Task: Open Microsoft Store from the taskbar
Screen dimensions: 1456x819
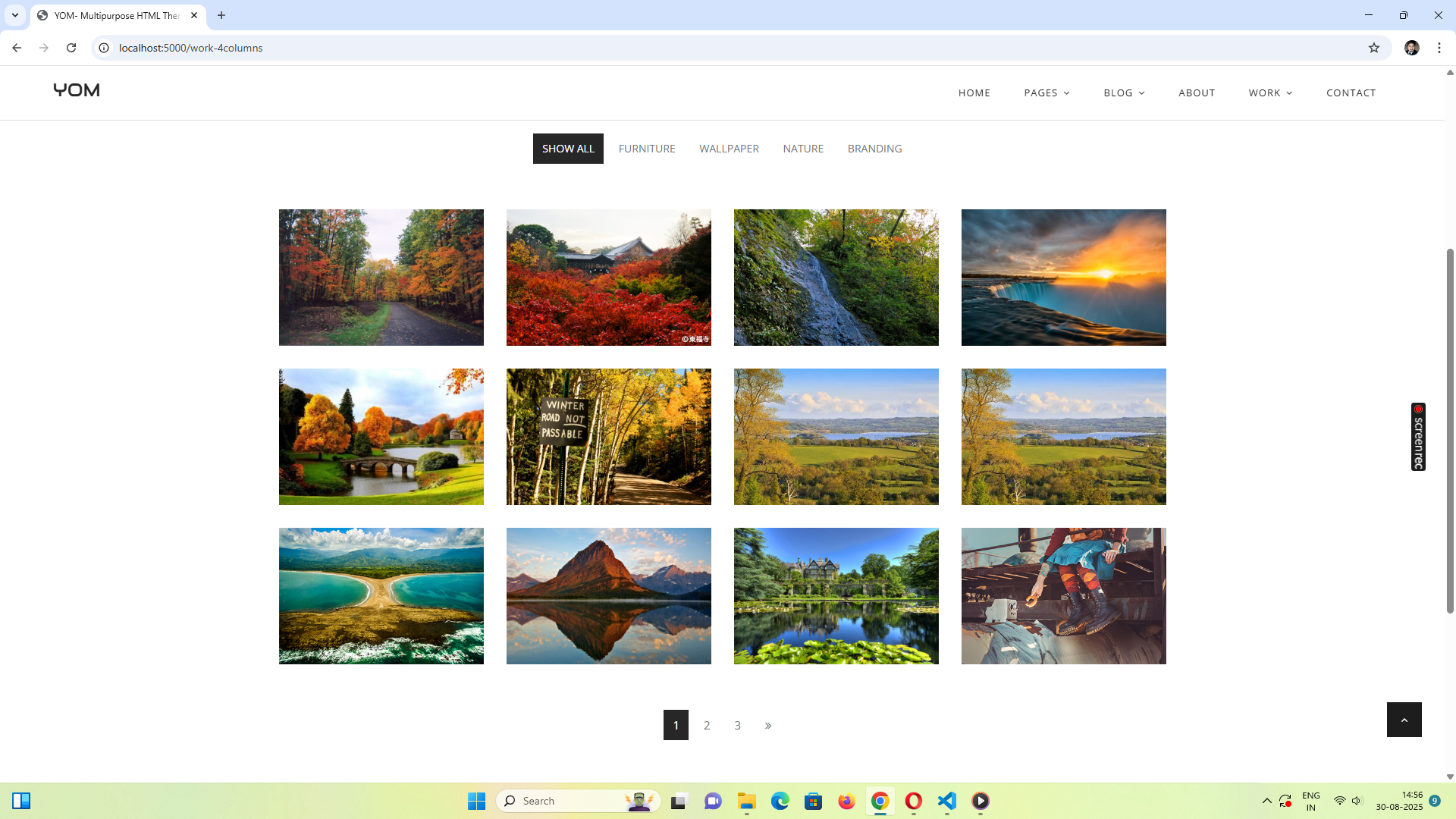Action: (814, 801)
